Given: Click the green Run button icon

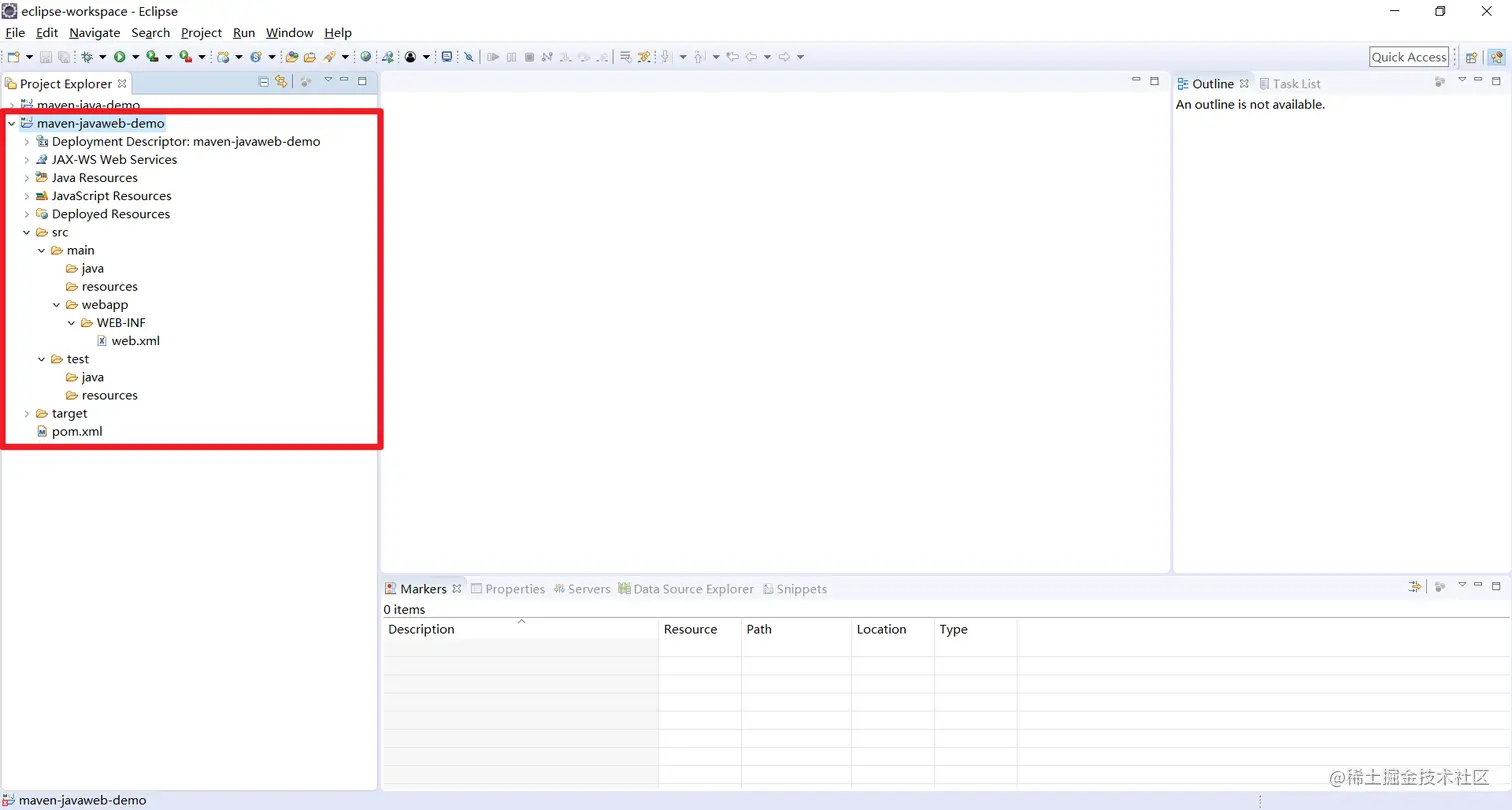Looking at the screenshot, I should click(x=119, y=57).
